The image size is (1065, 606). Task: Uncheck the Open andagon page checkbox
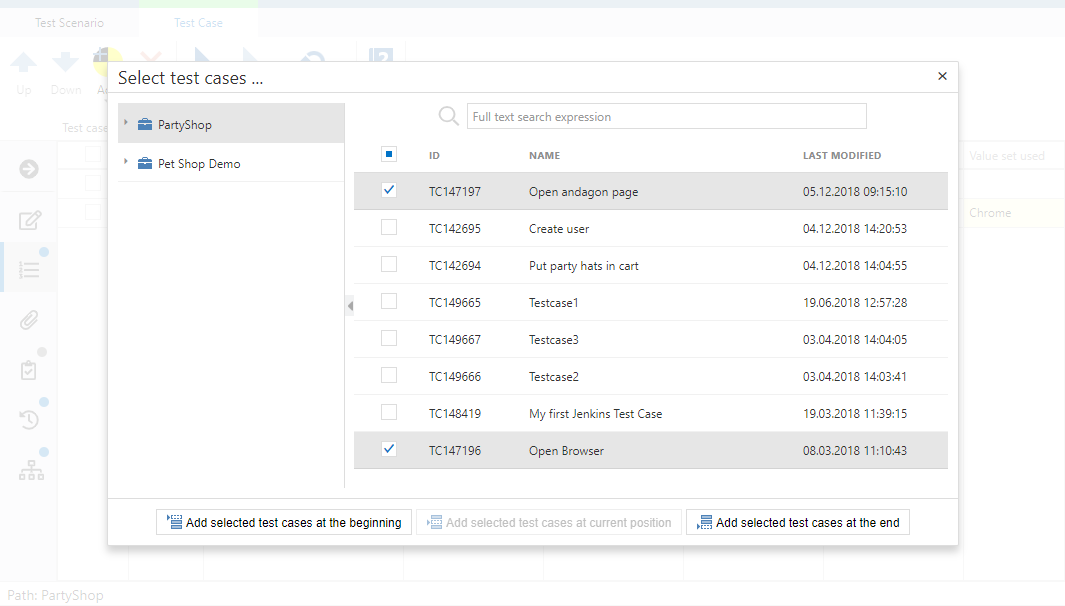pyautogui.click(x=389, y=190)
